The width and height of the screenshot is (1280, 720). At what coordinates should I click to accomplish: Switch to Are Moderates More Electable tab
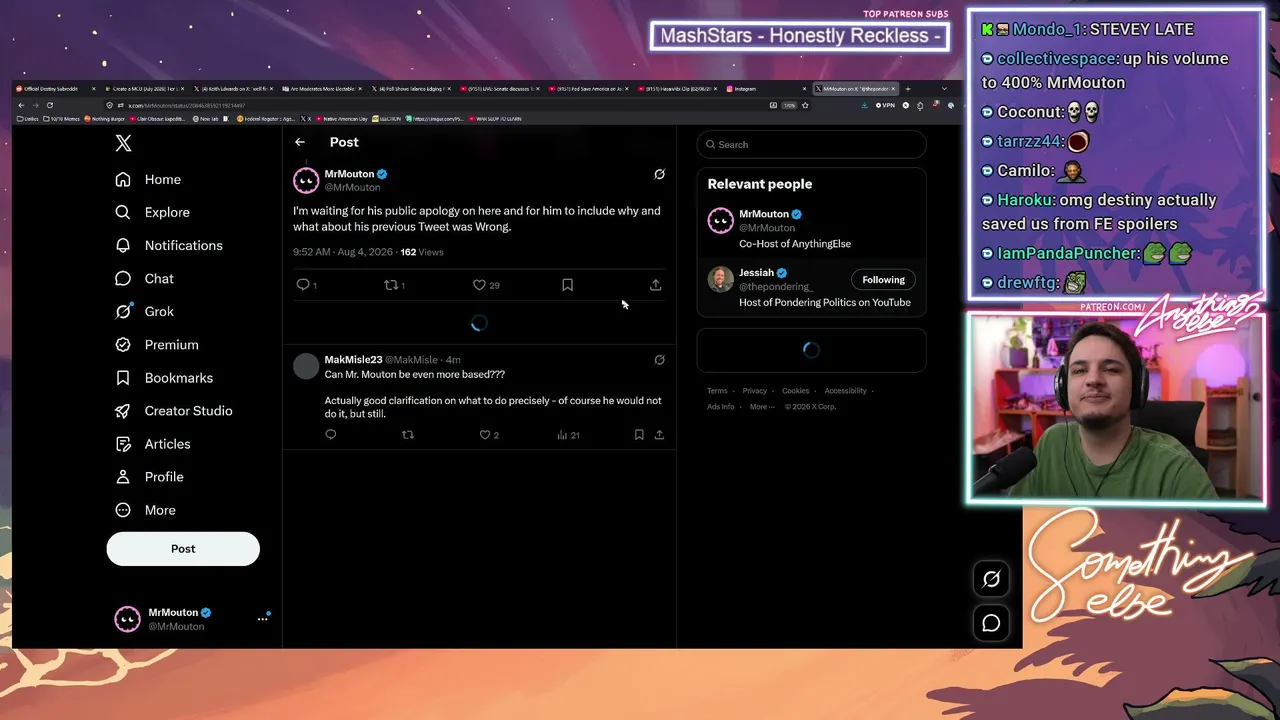[322, 89]
